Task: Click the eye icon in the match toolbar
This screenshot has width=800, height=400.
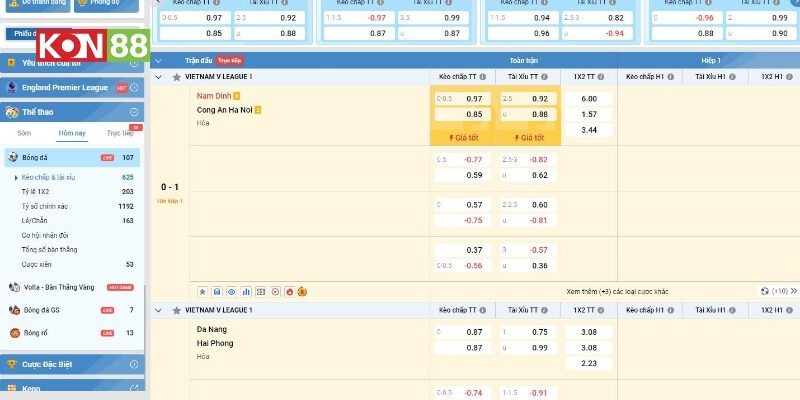Action: pos(232,291)
